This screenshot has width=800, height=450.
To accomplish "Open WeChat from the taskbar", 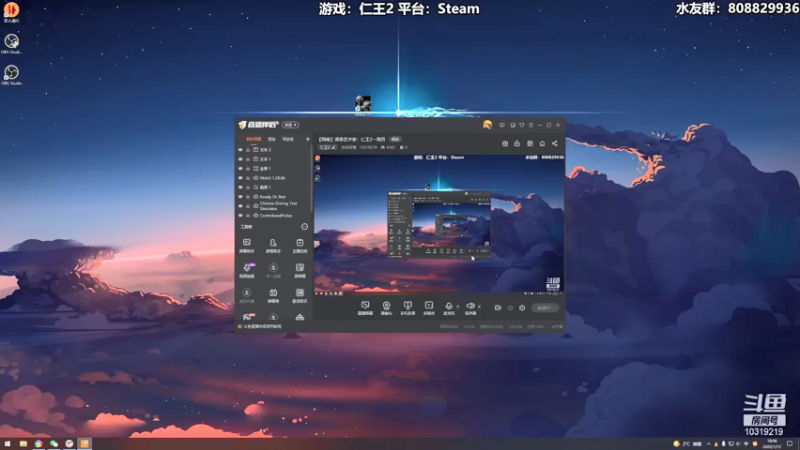I will (x=54, y=444).
